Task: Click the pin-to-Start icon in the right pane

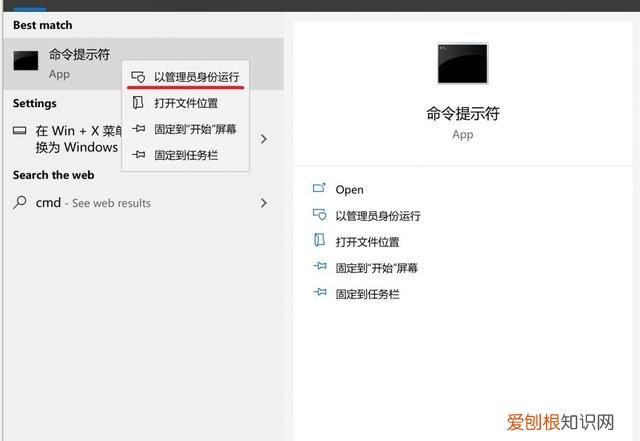Action: click(x=320, y=266)
